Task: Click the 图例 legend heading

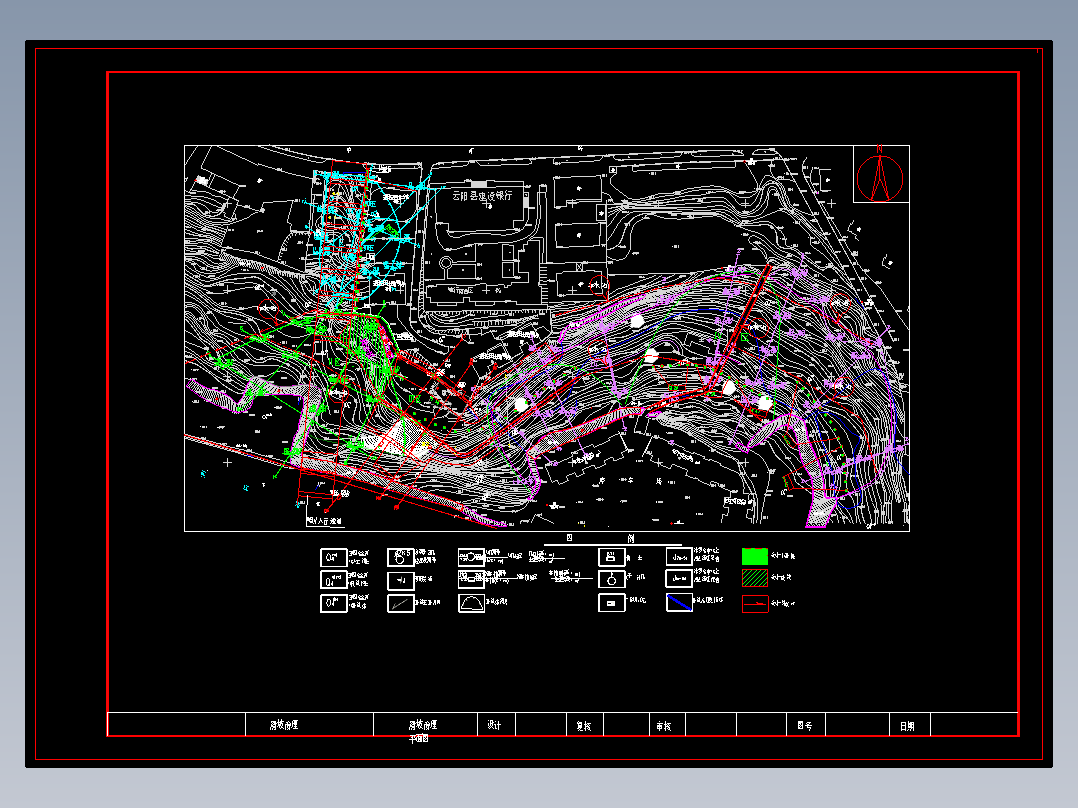Action: point(600,538)
